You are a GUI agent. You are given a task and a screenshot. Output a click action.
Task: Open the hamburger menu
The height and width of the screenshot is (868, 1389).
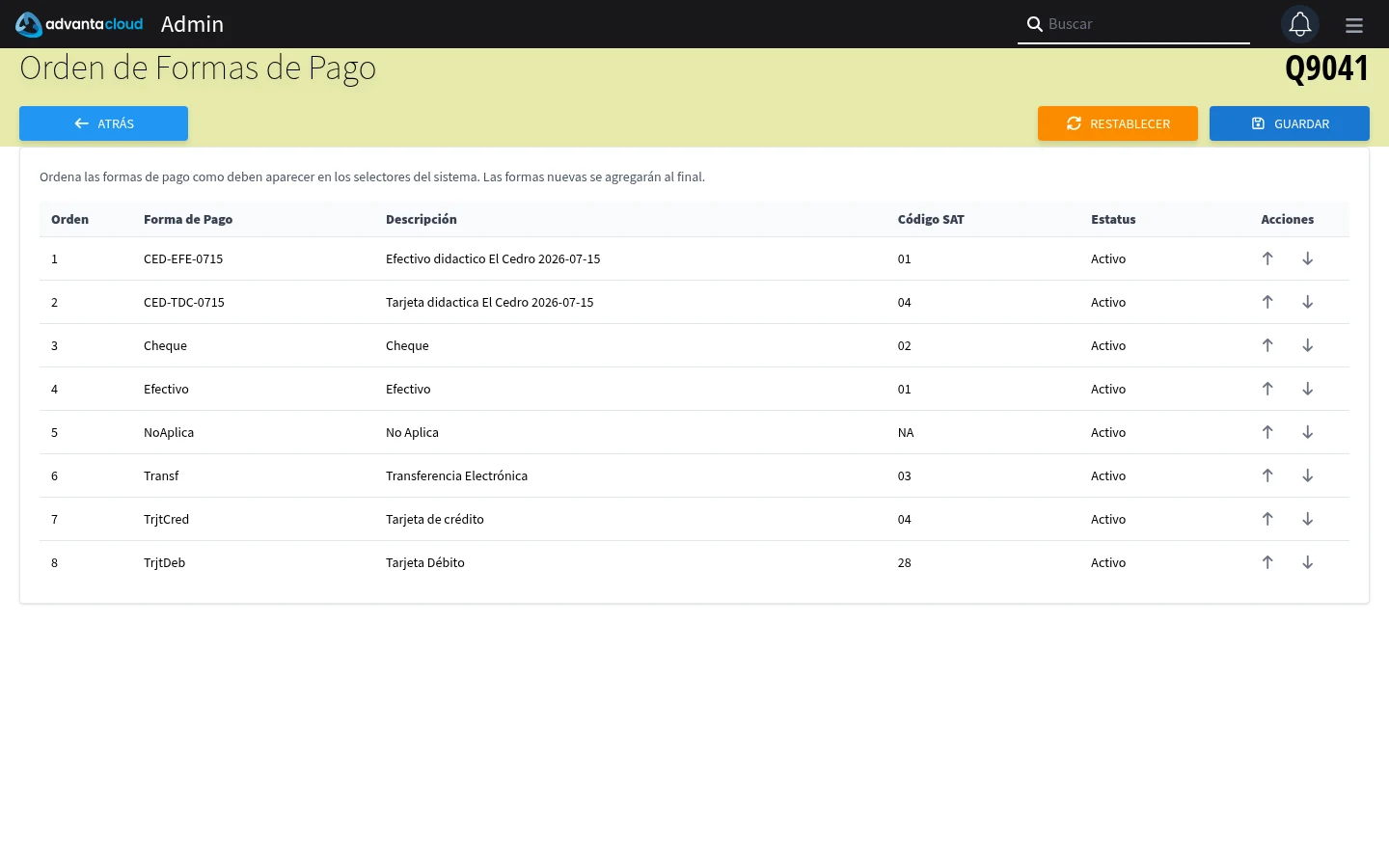point(1354,25)
